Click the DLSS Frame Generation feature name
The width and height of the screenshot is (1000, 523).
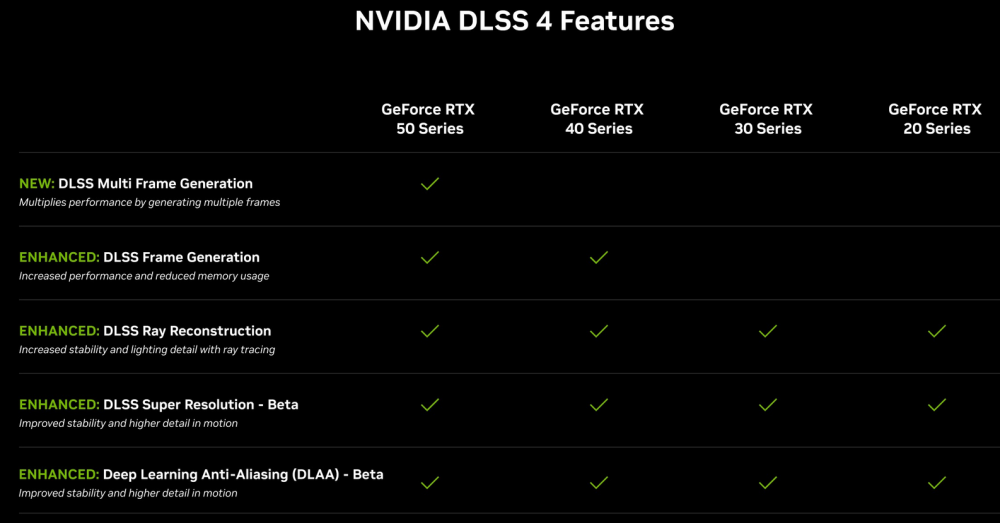click(x=181, y=257)
